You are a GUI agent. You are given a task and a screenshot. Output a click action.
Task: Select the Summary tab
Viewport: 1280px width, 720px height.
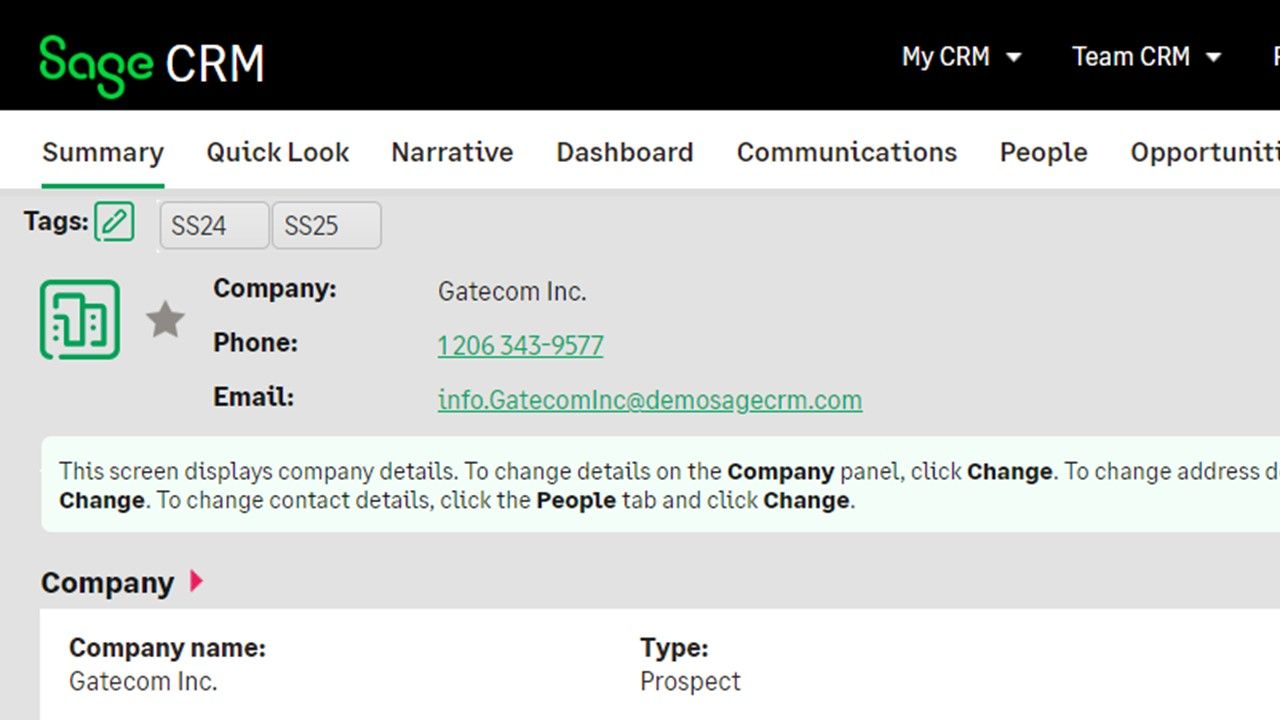[x=103, y=152]
